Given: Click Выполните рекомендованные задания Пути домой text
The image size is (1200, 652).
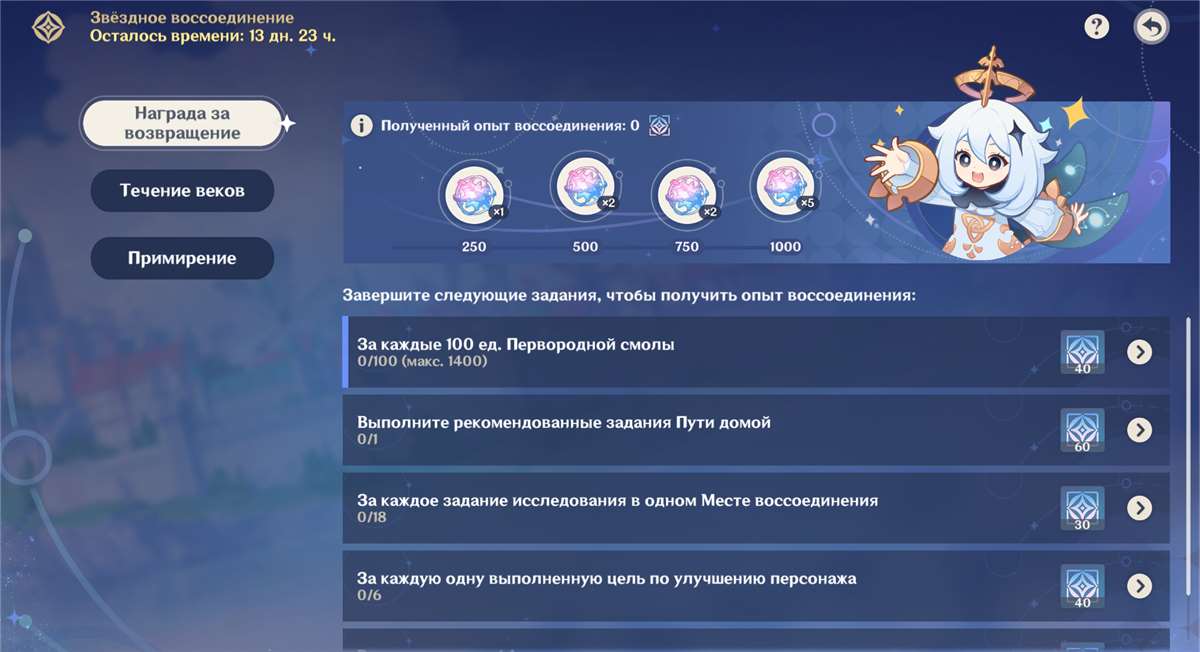Looking at the screenshot, I should [564, 422].
